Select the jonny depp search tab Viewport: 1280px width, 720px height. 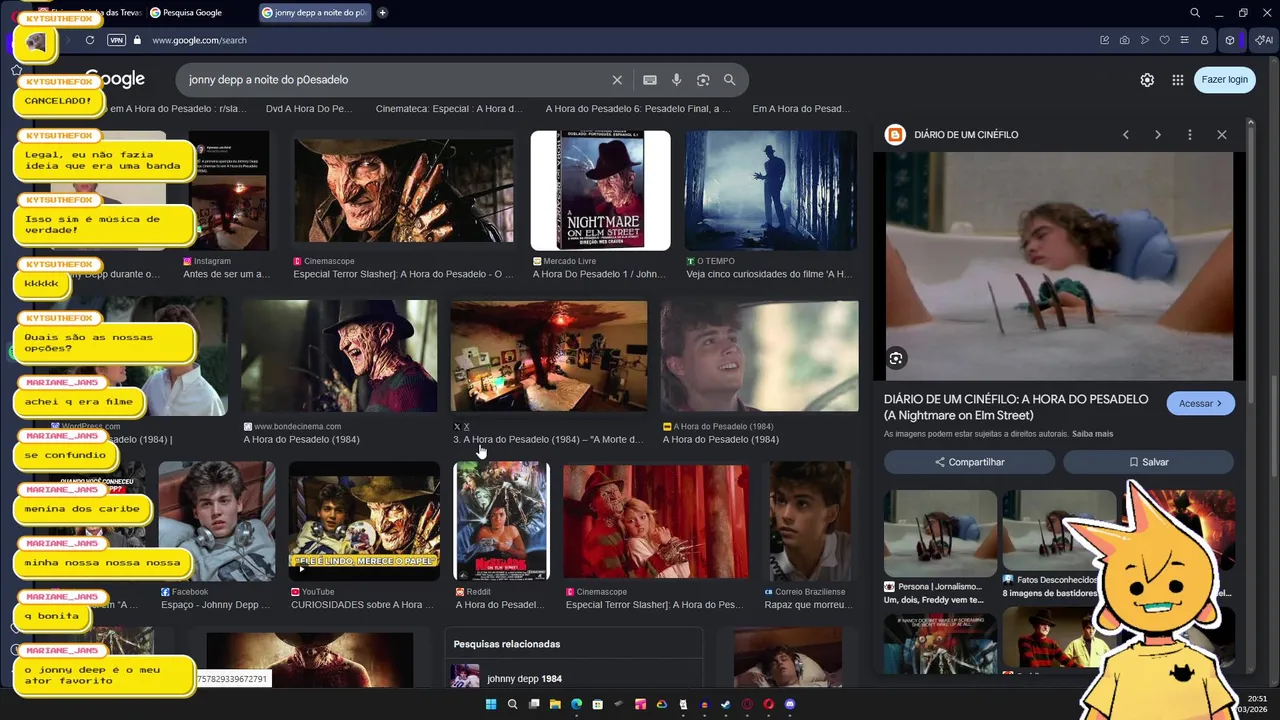[x=315, y=13]
